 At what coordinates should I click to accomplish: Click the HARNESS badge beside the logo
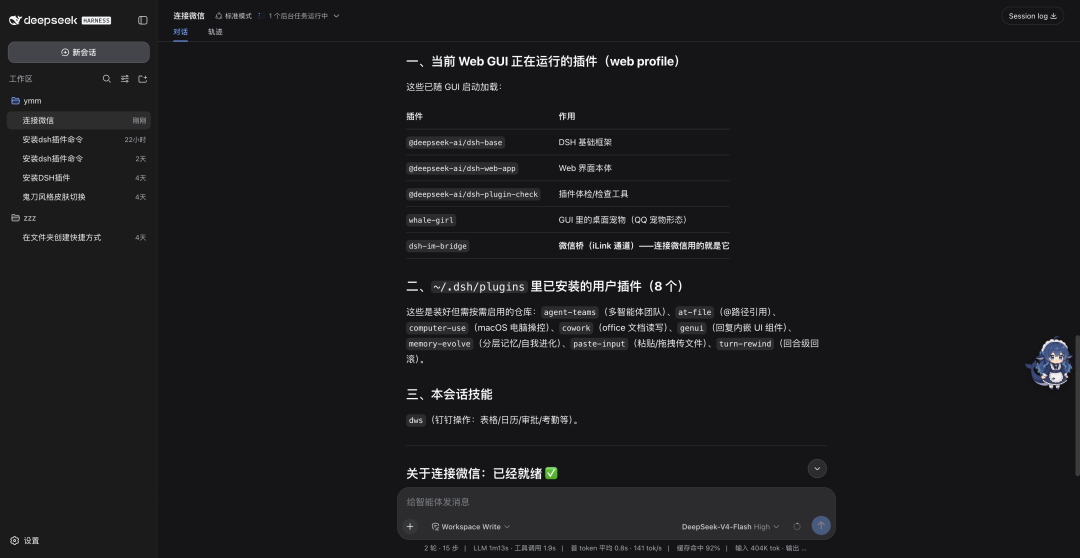(96, 21)
